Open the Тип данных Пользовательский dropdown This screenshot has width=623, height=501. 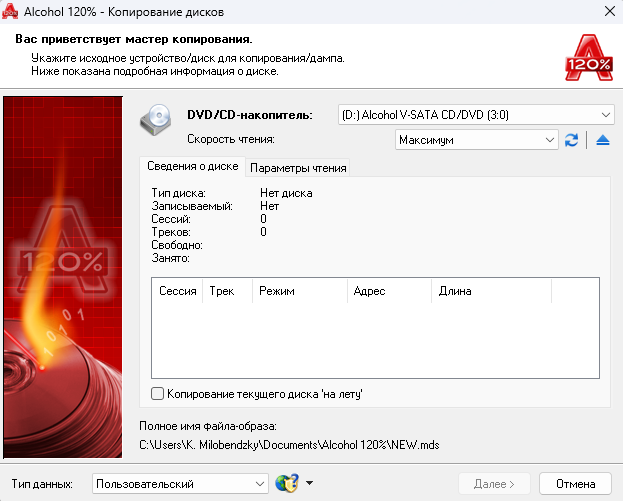pos(180,484)
